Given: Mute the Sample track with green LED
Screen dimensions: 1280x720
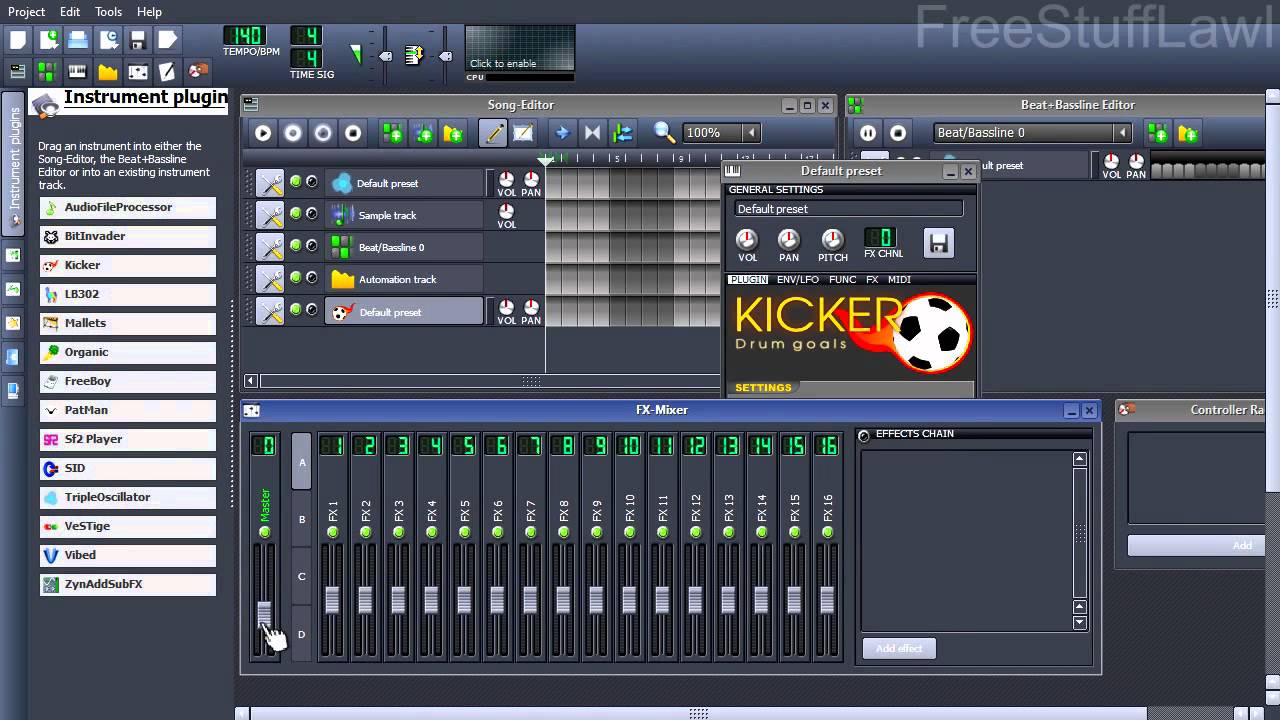Looking at the screenshot, I should pyautogui.click(x=295, y=213).
